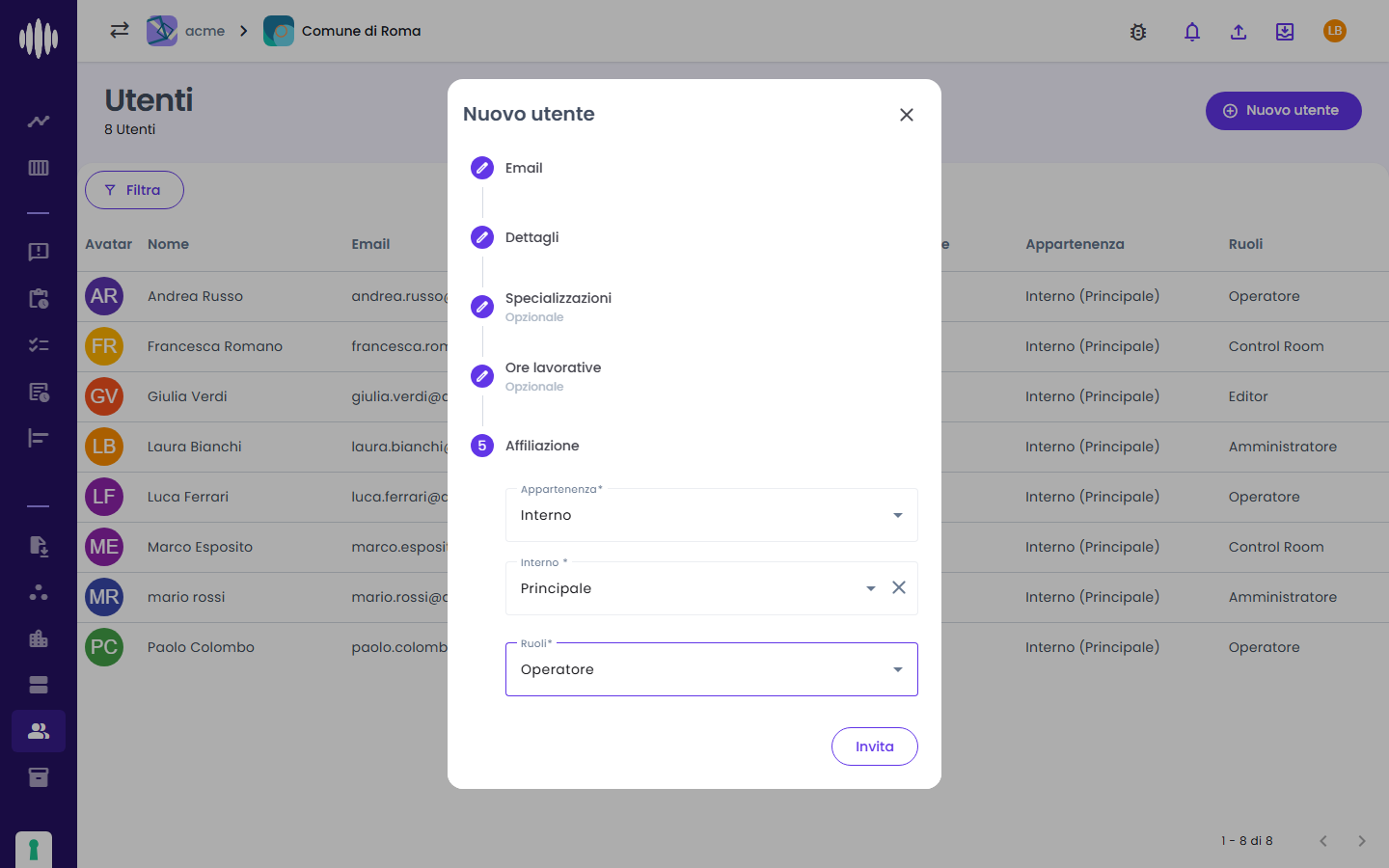Open the archive box icon in sidebar
Screen dimensions: 1389x868
point(39,777)
